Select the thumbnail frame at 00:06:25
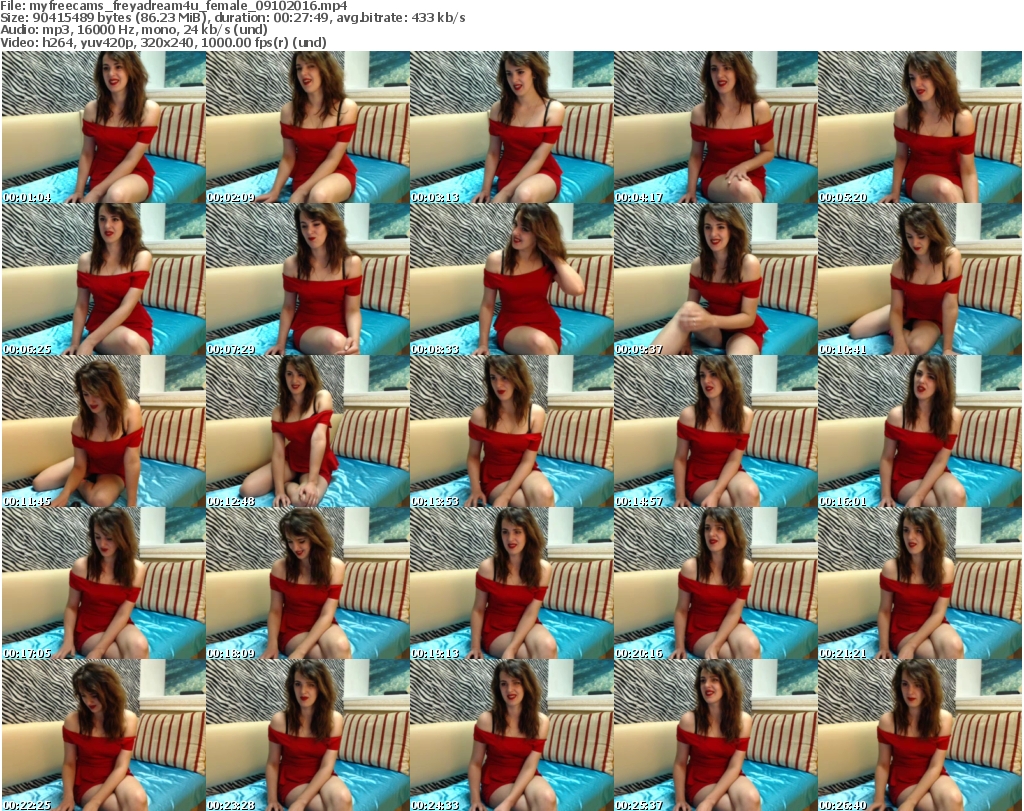 104,279
